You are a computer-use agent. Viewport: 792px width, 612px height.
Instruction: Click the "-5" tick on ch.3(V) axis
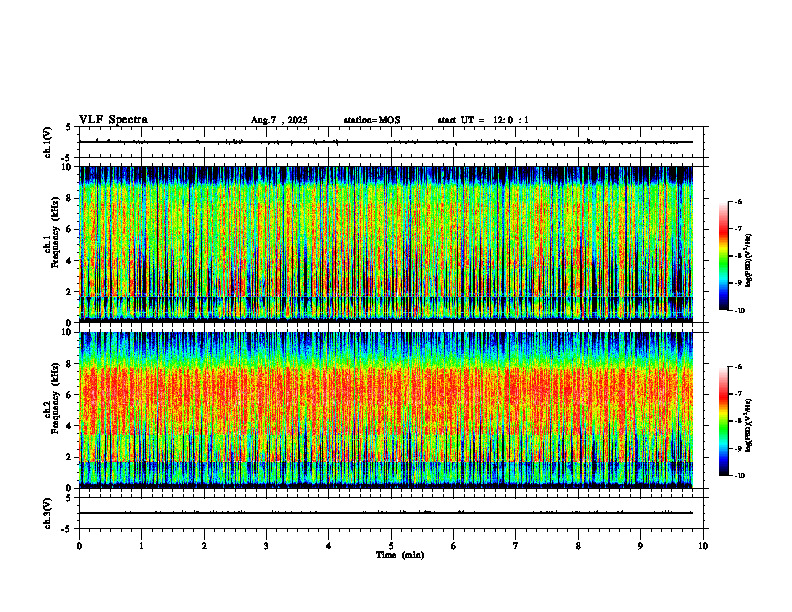tap(66, 529)
